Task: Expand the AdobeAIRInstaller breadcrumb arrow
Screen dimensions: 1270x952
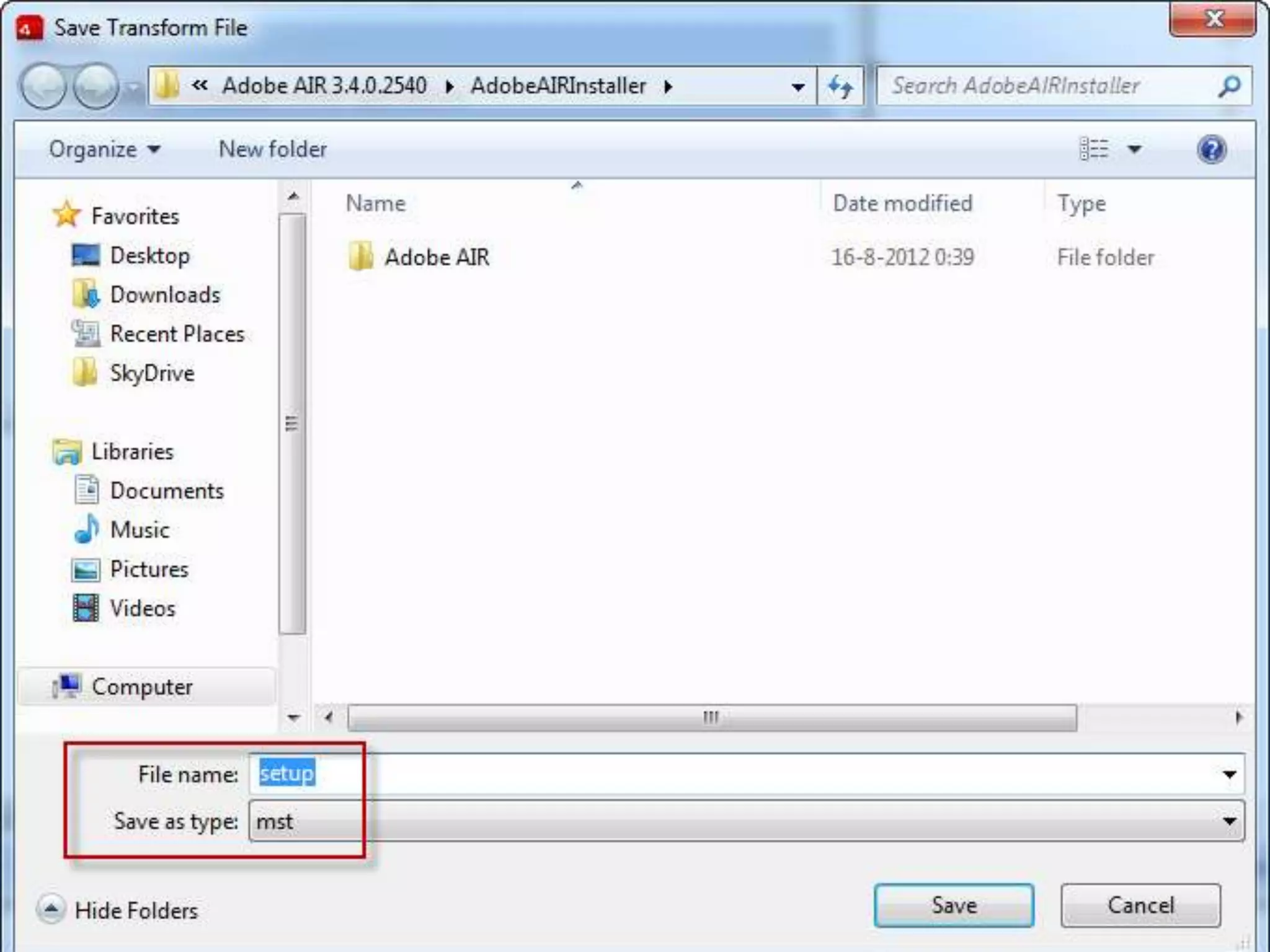Action: [668, 86]
